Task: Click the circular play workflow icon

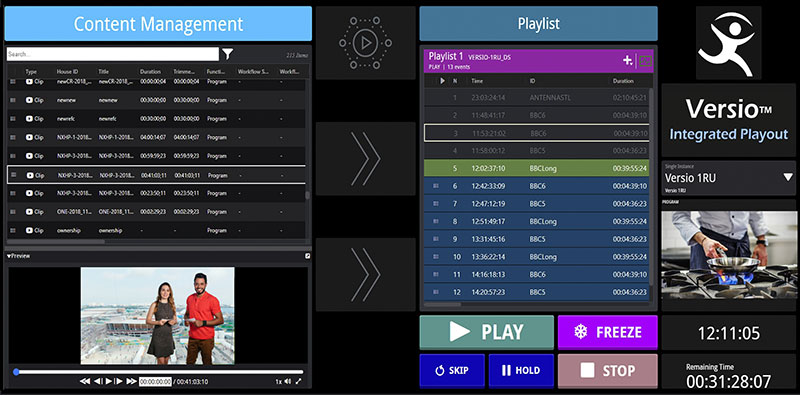Action: click(365, 43)
